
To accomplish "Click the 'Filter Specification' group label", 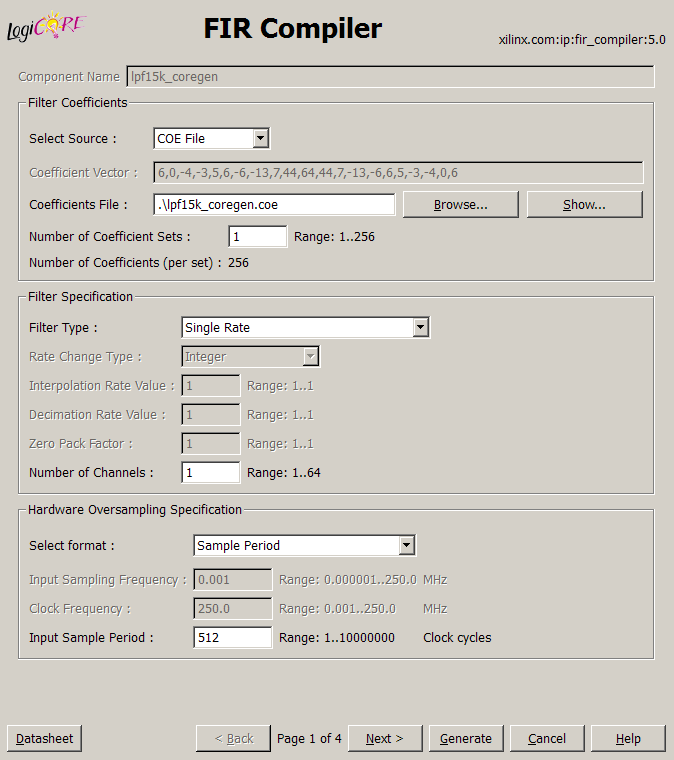I will click(x=80, y=297).
